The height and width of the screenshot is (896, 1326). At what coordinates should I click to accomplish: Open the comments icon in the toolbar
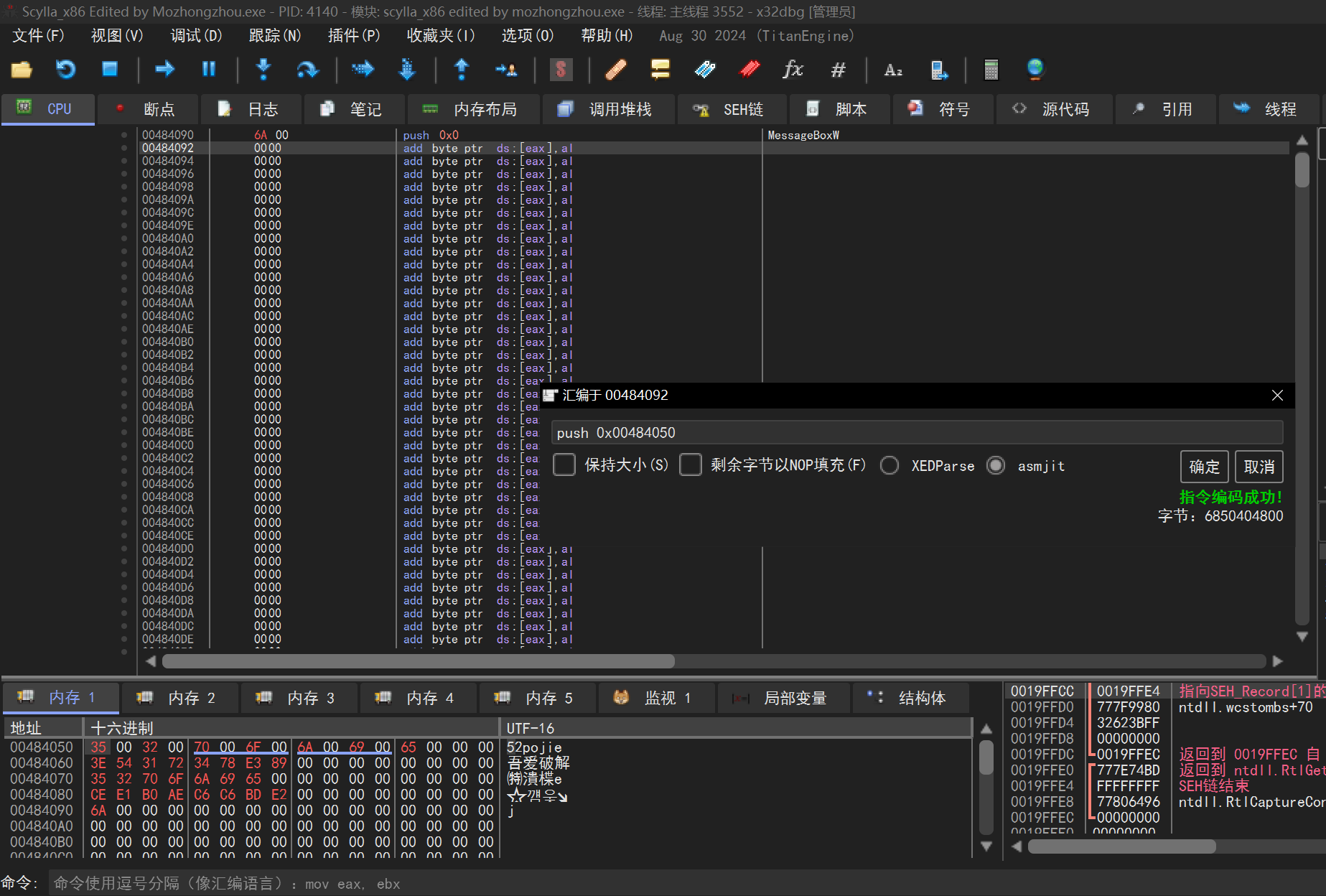[660, 70]
